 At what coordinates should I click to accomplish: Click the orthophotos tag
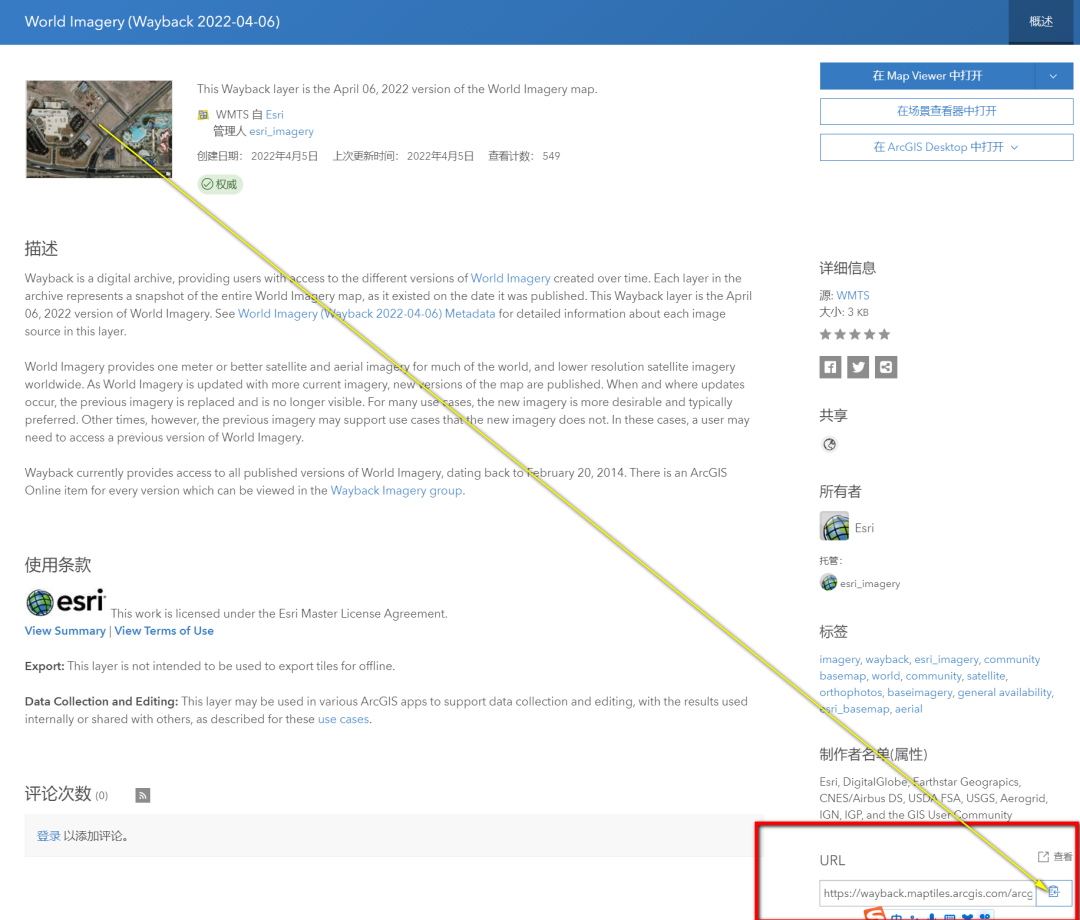tap(850, 693)
